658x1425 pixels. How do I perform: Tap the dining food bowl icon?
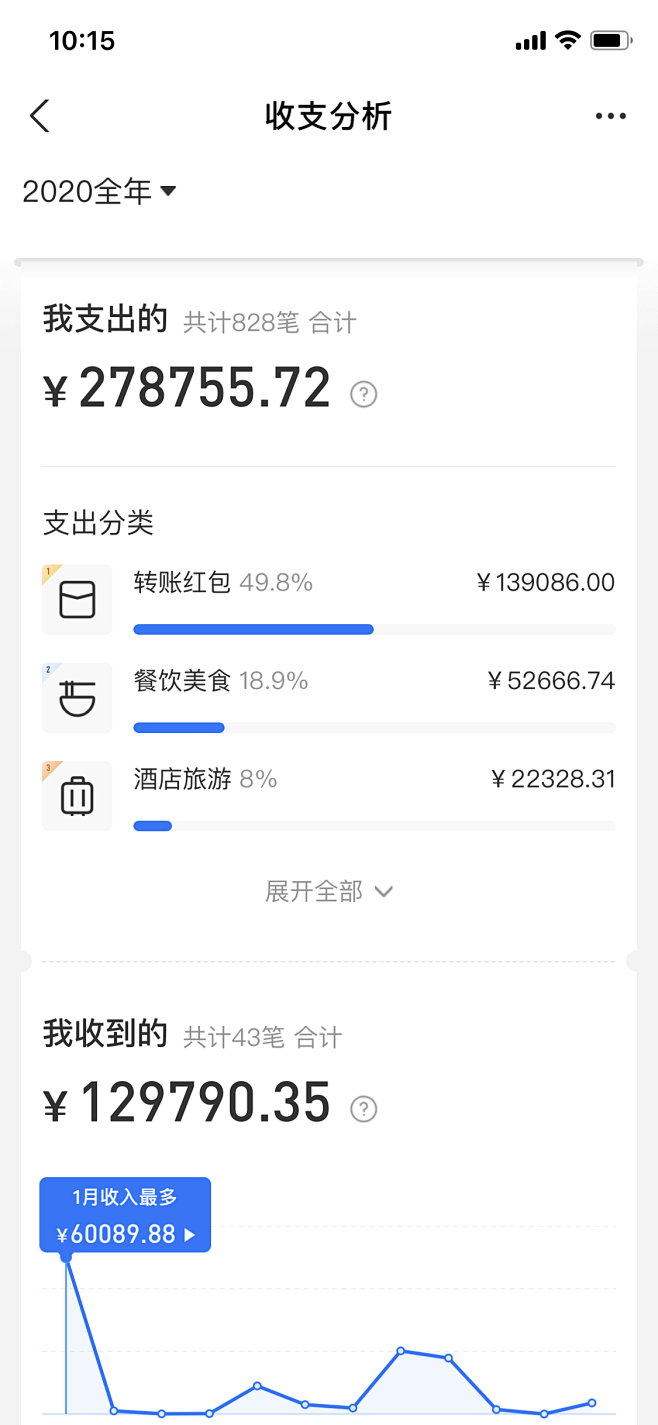[x=77, y=698]
